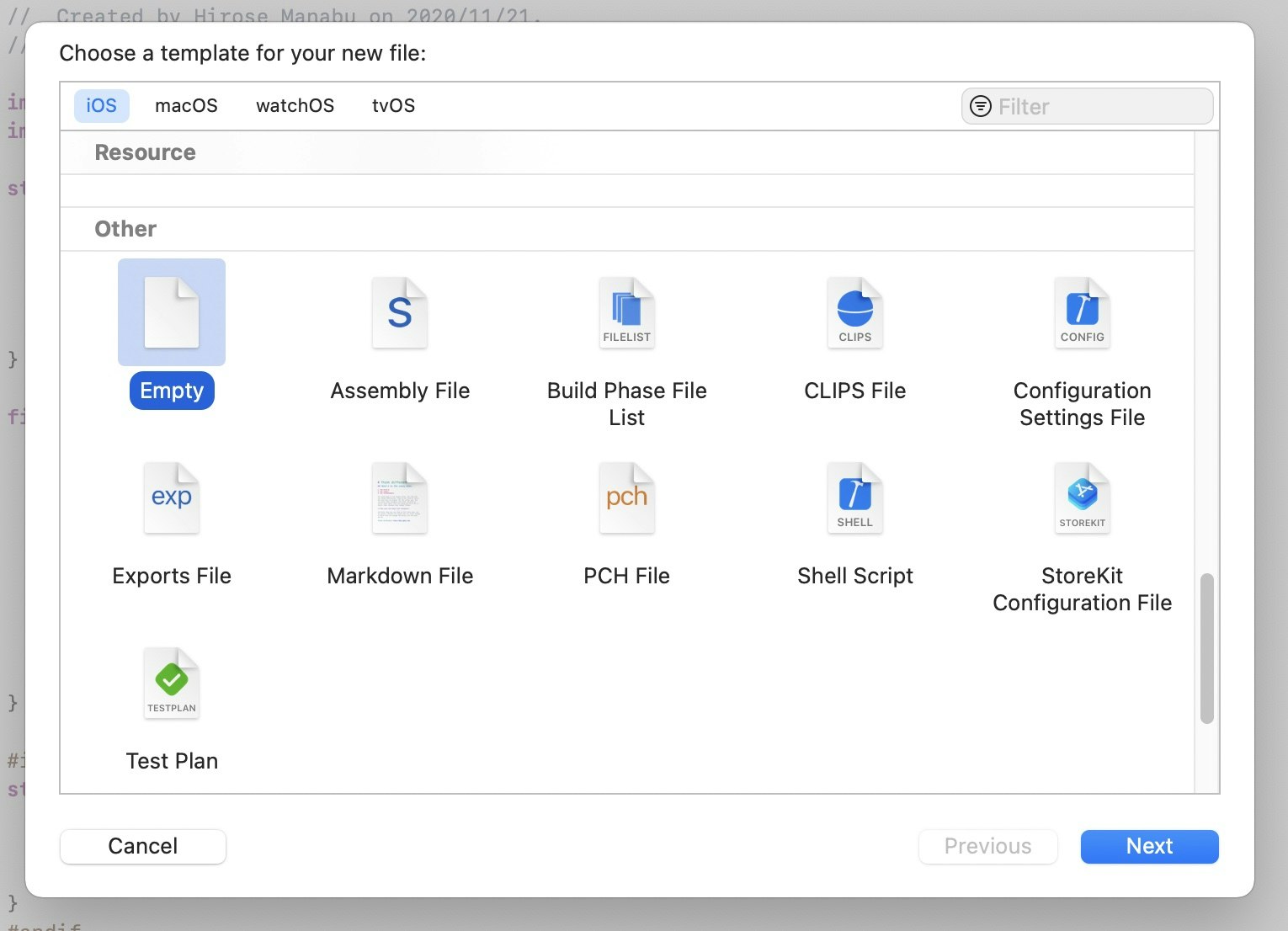
Task: Click the Configuration Settings File label
Action: click(1083, 404)
